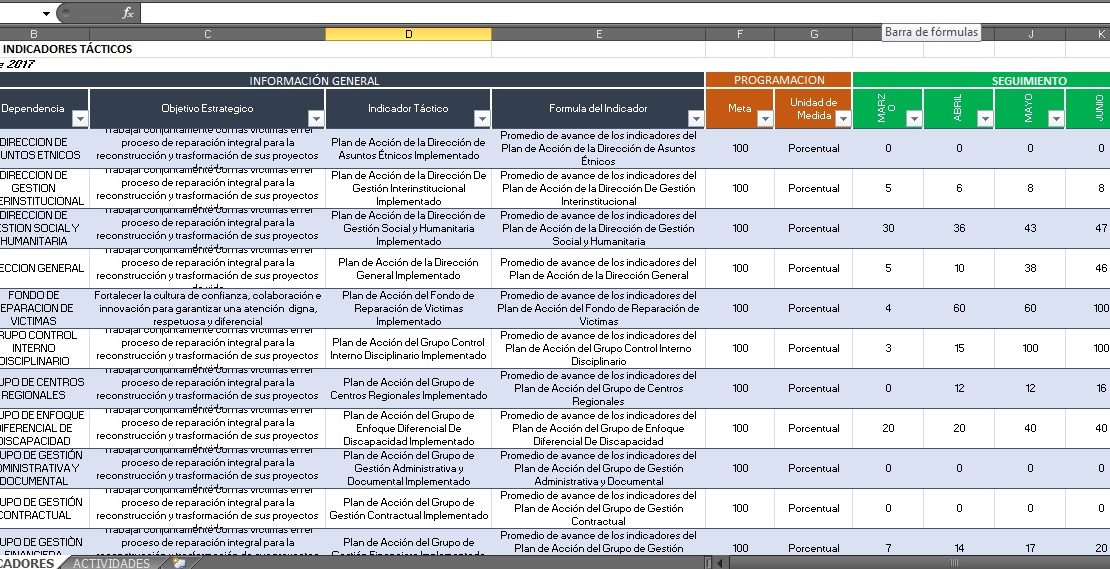Select 'Plan de Acción del Grupo de Centros Regionales Implementado'
The width and height of the screenshot is (1110, 569).
(x=408, y=389)
